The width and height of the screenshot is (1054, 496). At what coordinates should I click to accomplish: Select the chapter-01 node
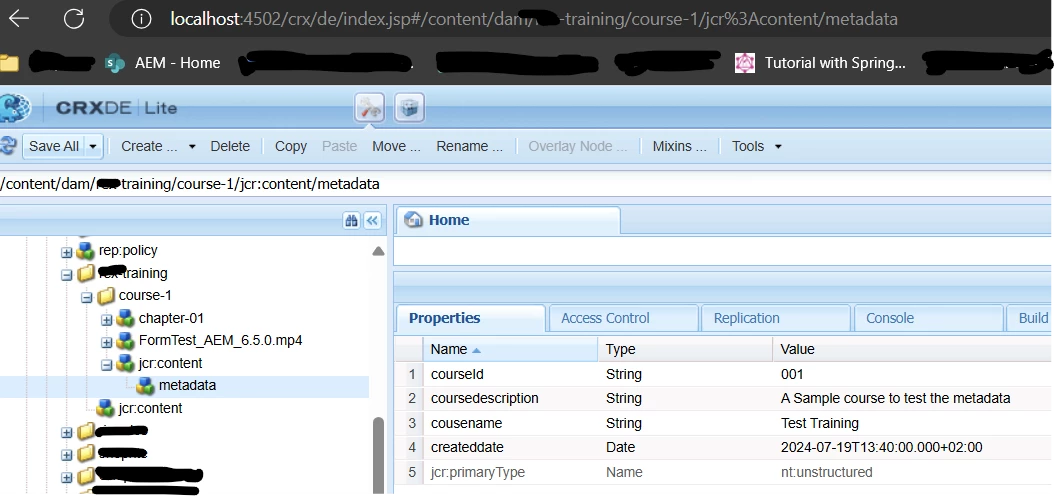point(171,318)
